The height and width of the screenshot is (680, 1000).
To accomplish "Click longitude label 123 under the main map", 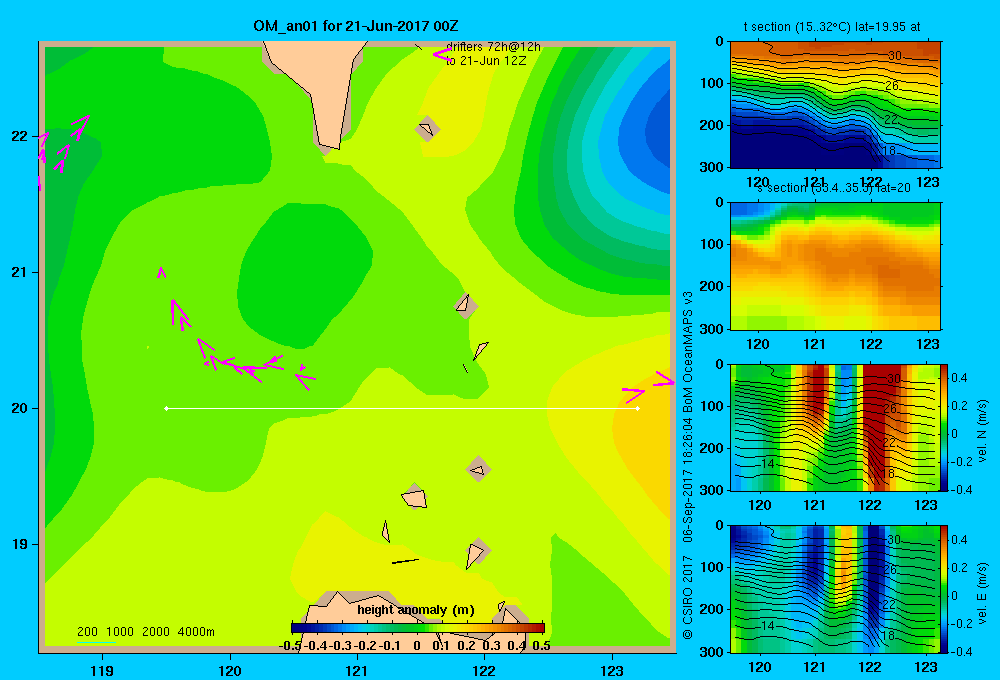I will pyautogui.click(x=612, y=671).
